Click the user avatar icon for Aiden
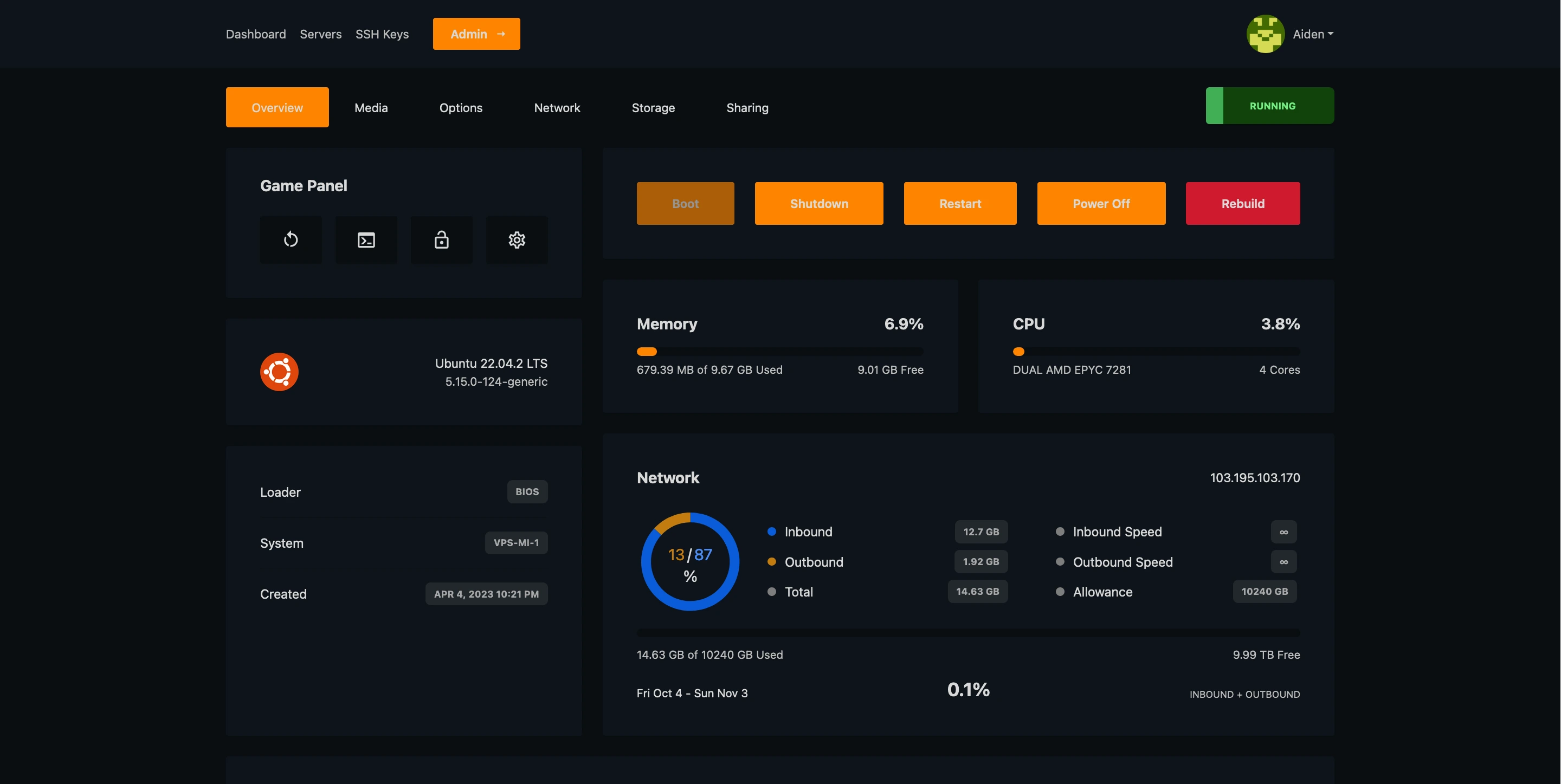Viewport: 1561px width, 784px height. 1263,34
